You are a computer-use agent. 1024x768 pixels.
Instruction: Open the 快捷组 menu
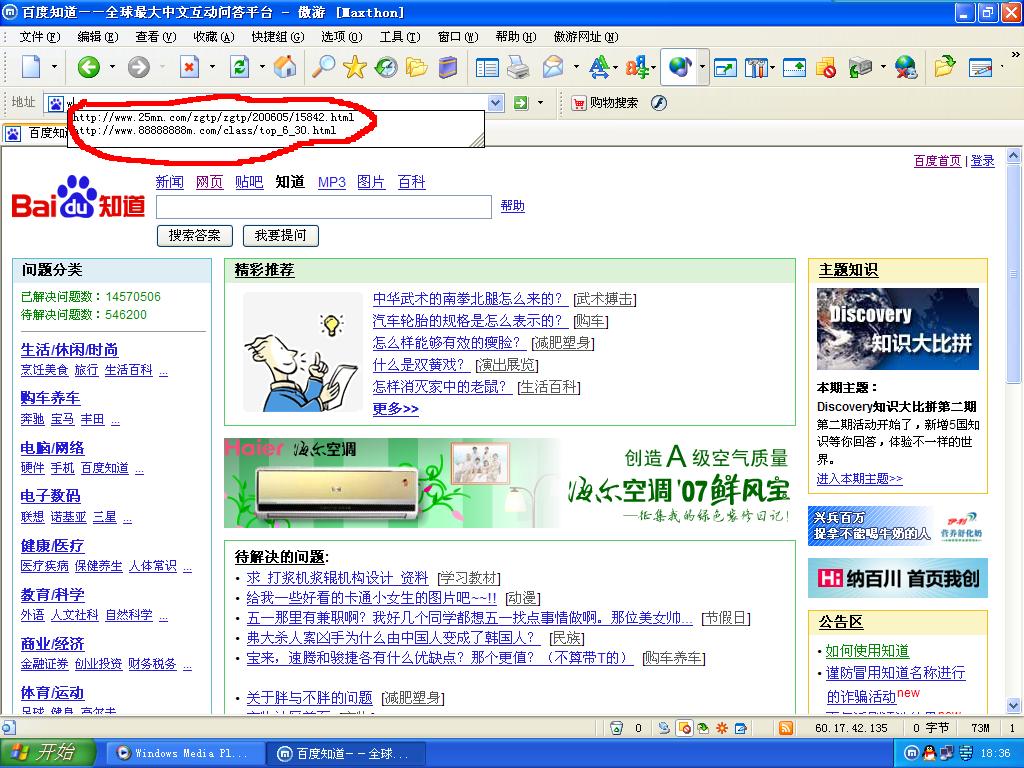tap(278, 37)
